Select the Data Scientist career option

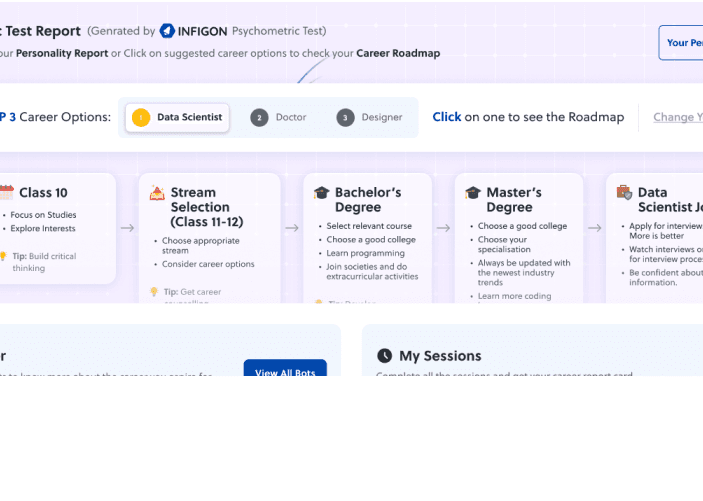pyautogui.click(x=177, y=118)
